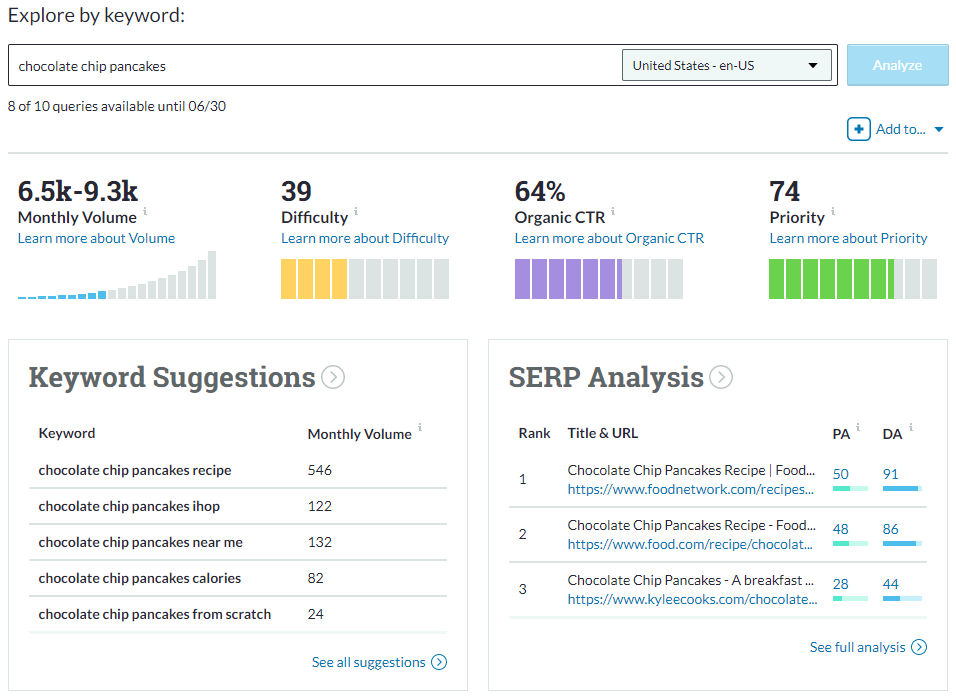Click info icon next to Organic CTR
This screenshot has width=956, height=698.
click(x=613, y=211)
